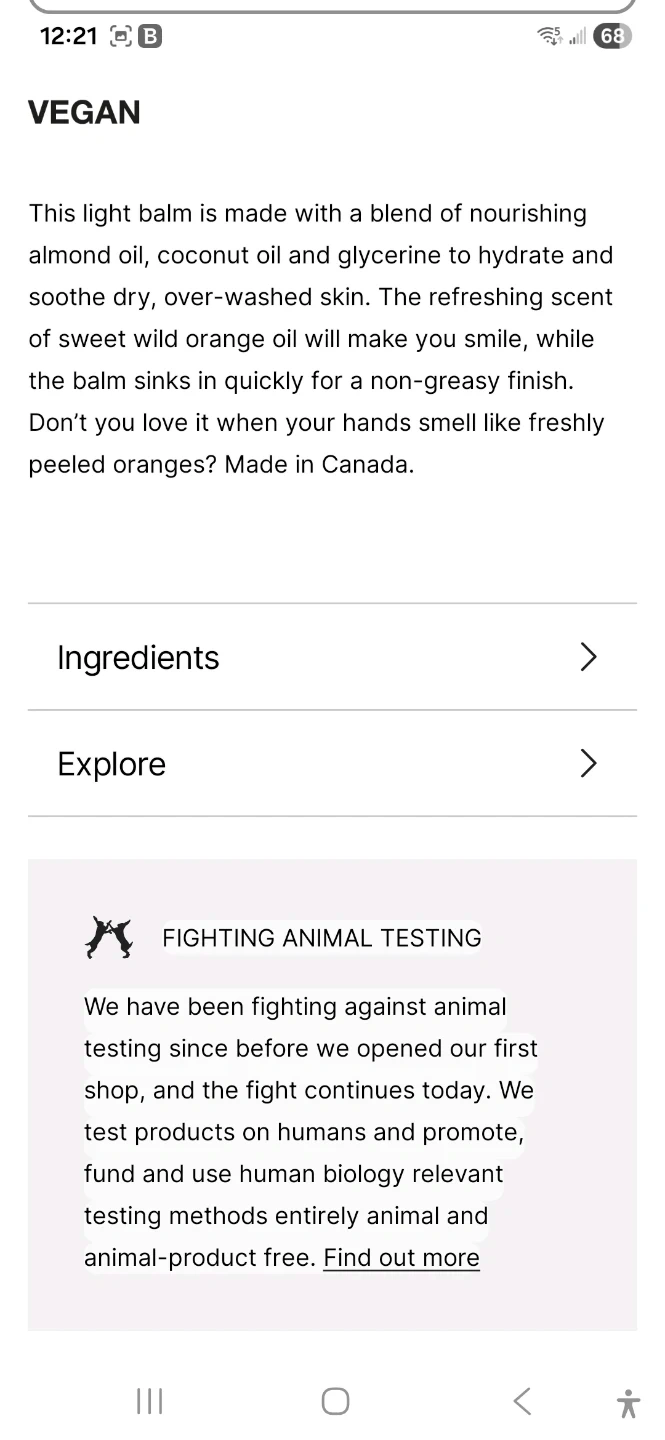The height and width of the screenshot is (1440, 665).
Task: Tap the almond oil balm description text
Action: (x=320, y=339)
